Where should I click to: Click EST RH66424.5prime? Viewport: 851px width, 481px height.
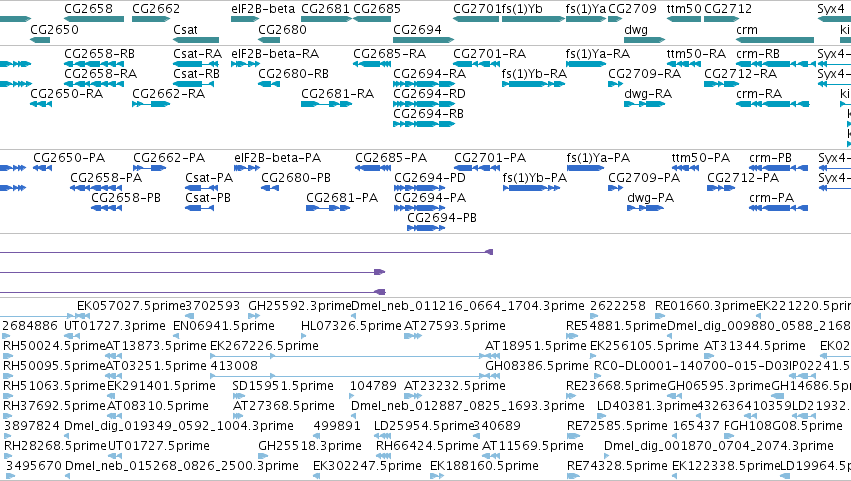383,456
